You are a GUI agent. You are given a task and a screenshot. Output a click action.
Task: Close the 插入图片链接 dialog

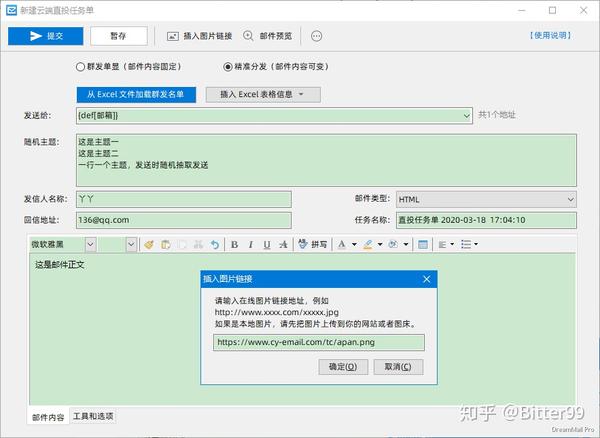427,279
